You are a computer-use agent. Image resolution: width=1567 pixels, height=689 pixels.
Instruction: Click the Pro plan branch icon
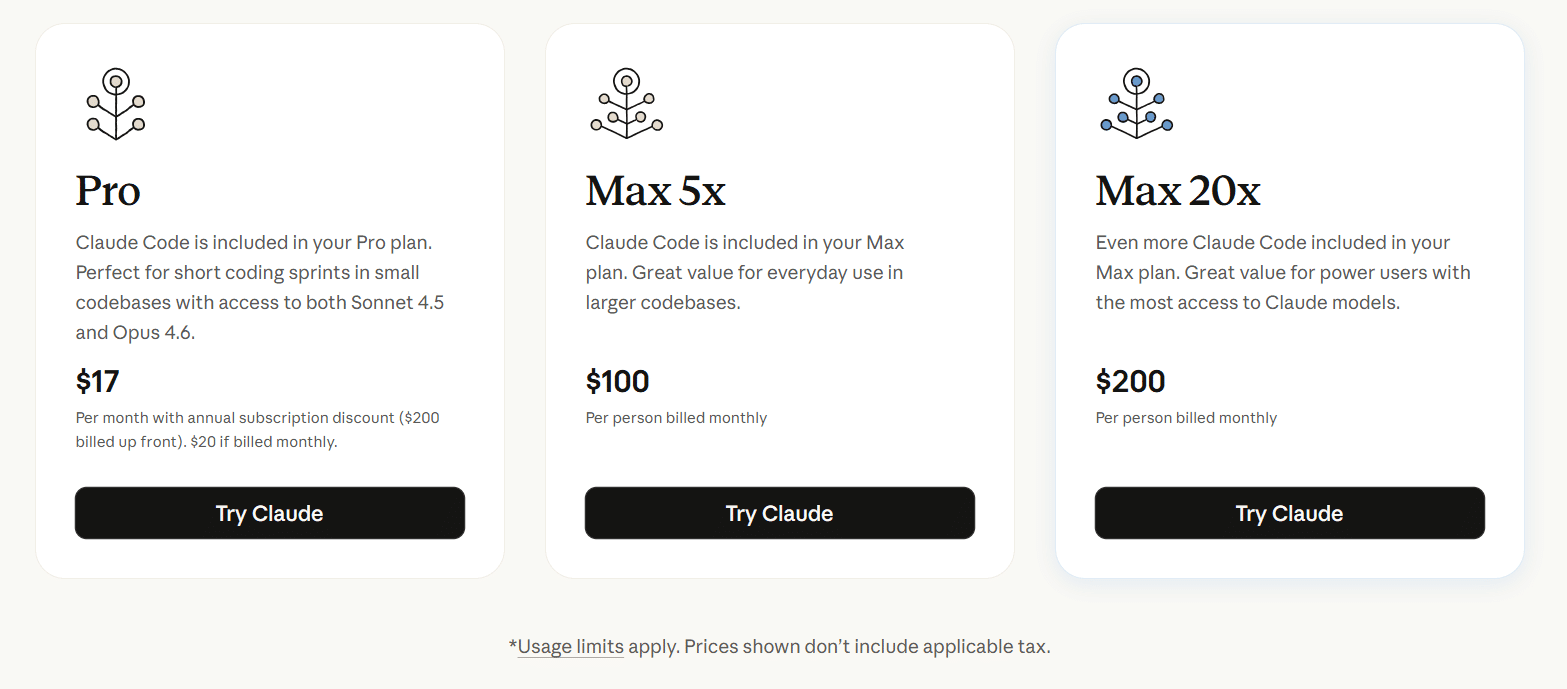click(116, 103)
